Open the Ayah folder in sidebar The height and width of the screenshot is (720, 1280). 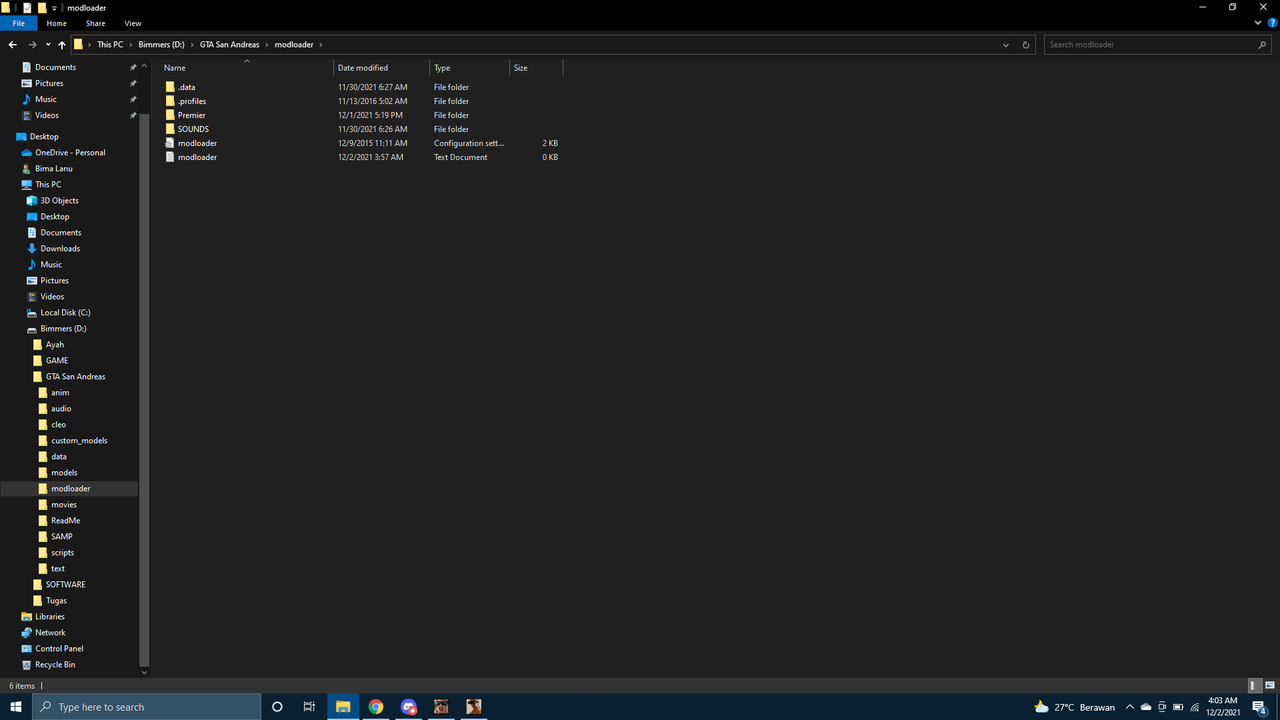54,344
